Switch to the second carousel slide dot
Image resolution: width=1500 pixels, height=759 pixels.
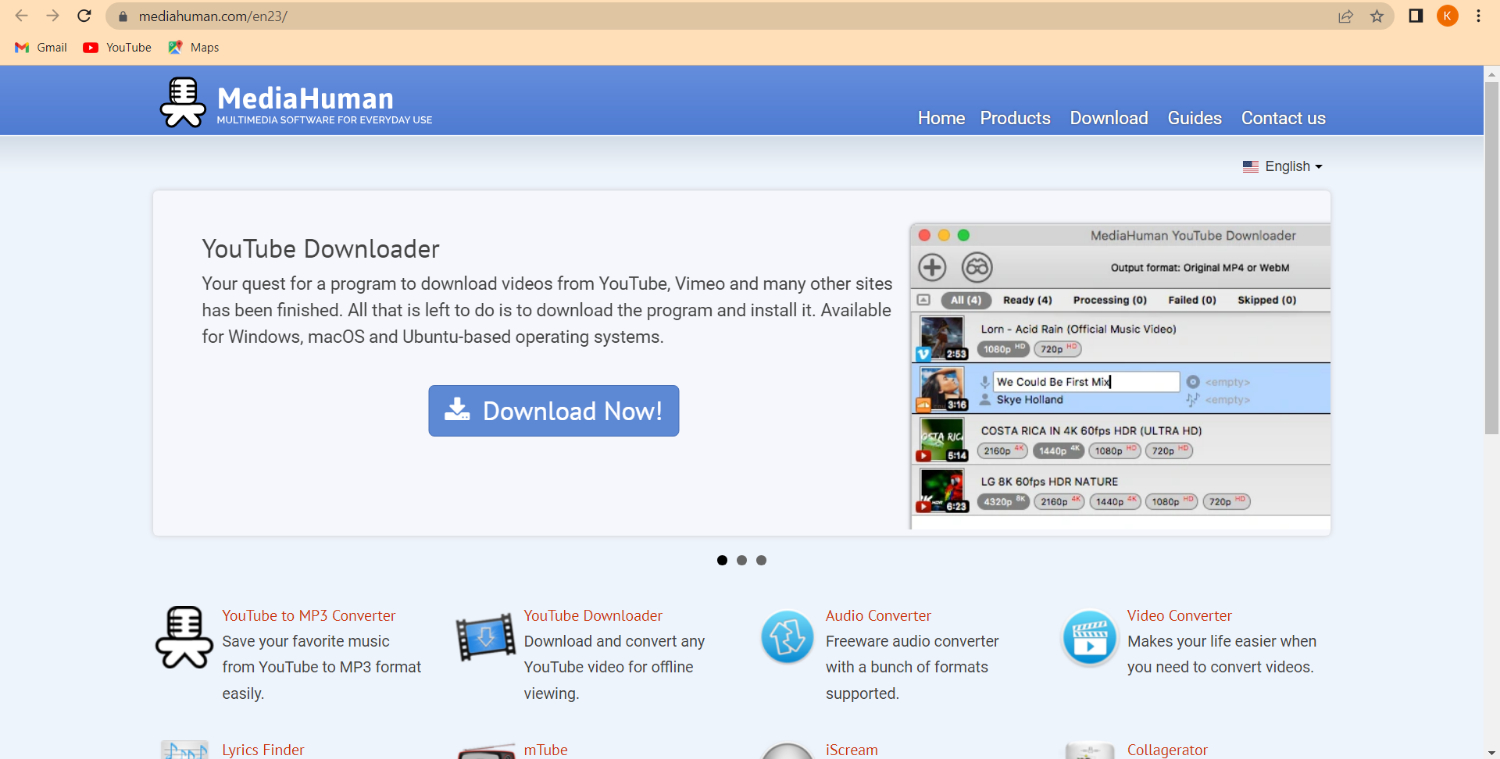click(x=742, y=560)
